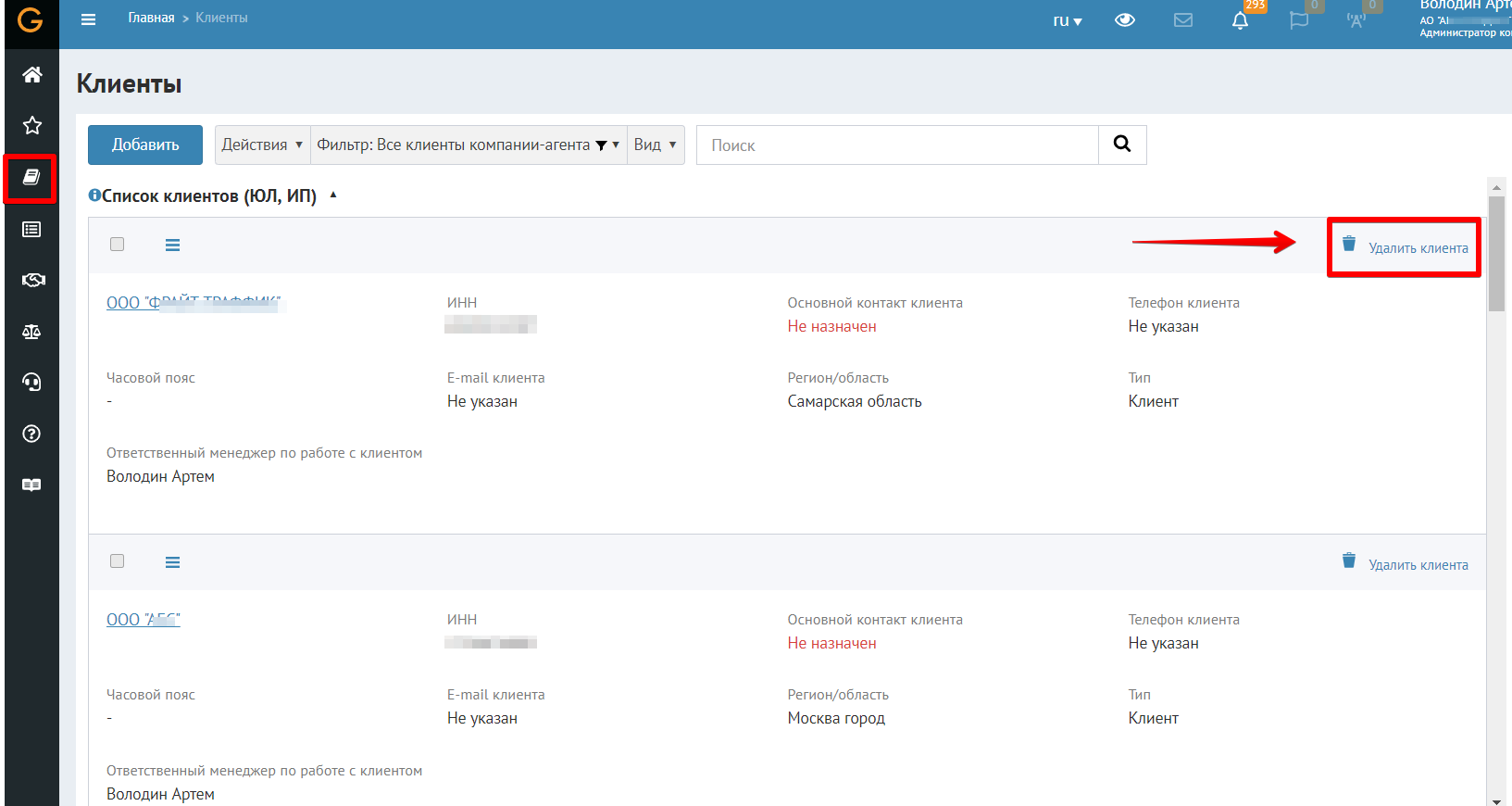Open the broadcast antenna icon in header

click(x=1356, y=19)
